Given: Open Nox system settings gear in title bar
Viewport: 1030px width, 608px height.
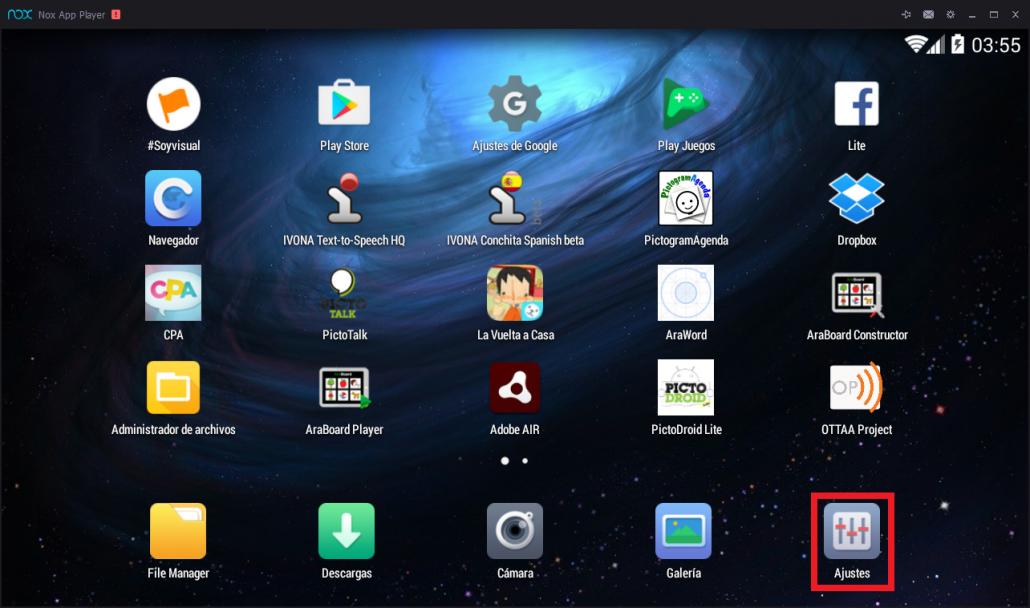Looking at the screenshot, I should pos(951,14).
